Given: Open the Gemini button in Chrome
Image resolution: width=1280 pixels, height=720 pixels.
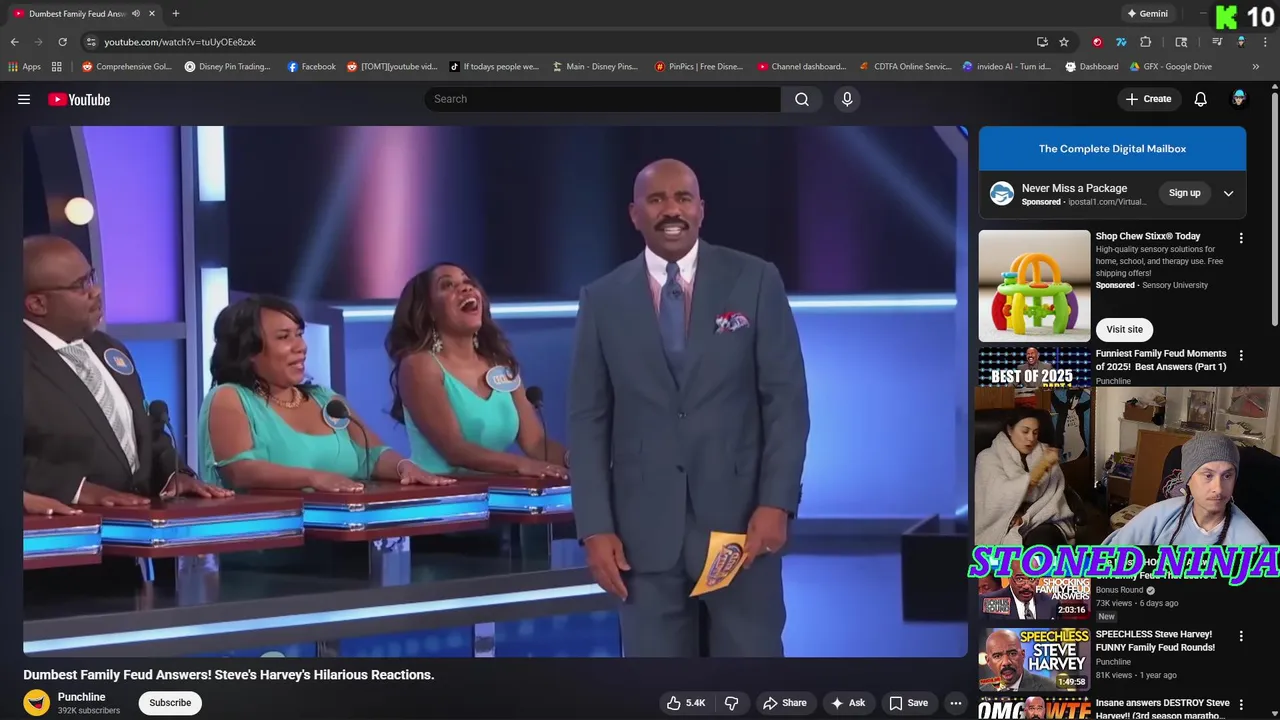Looking at the screenshot, I should coord(1147,14).
